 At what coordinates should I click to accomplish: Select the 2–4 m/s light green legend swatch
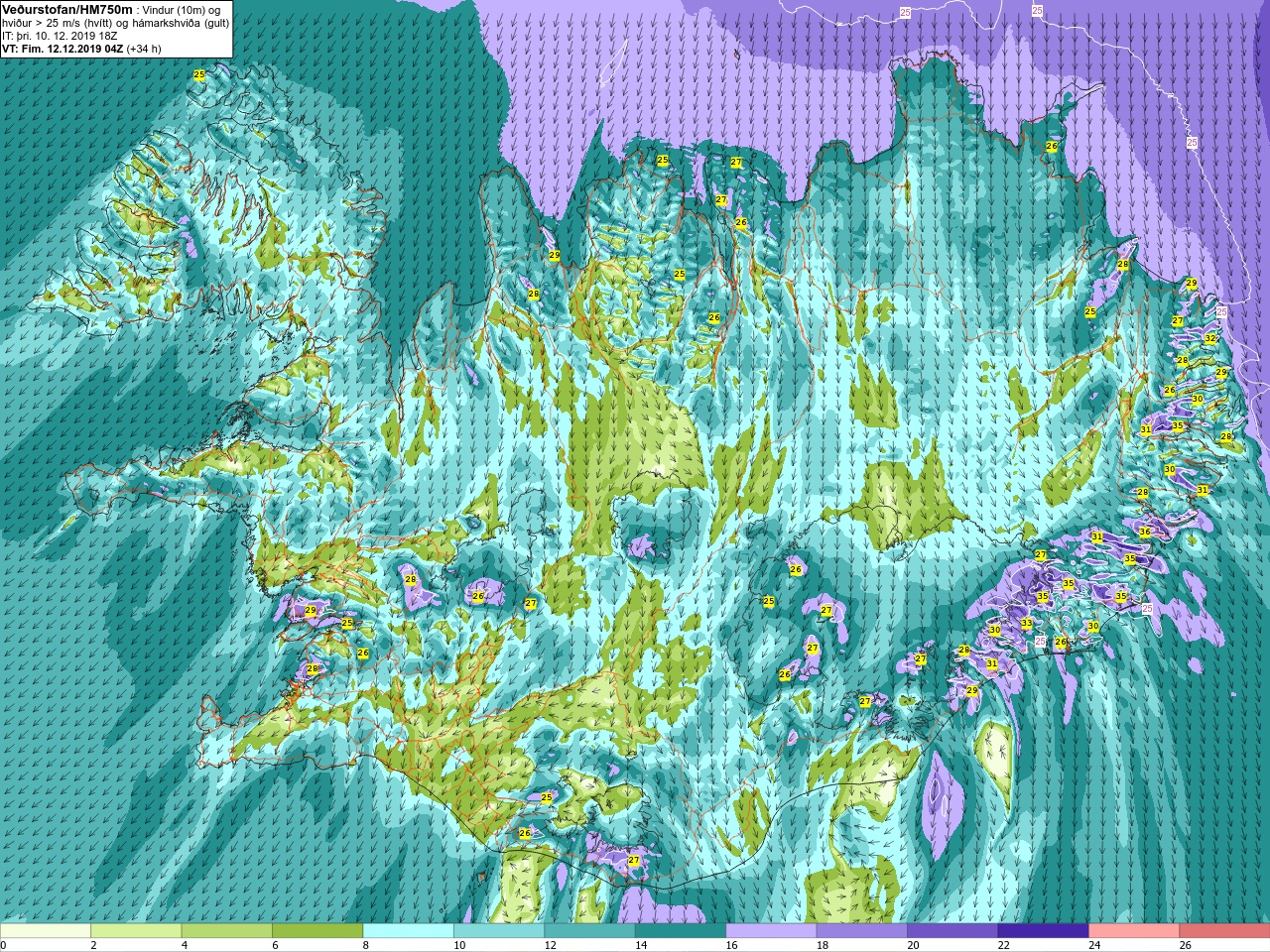[136, 931]
